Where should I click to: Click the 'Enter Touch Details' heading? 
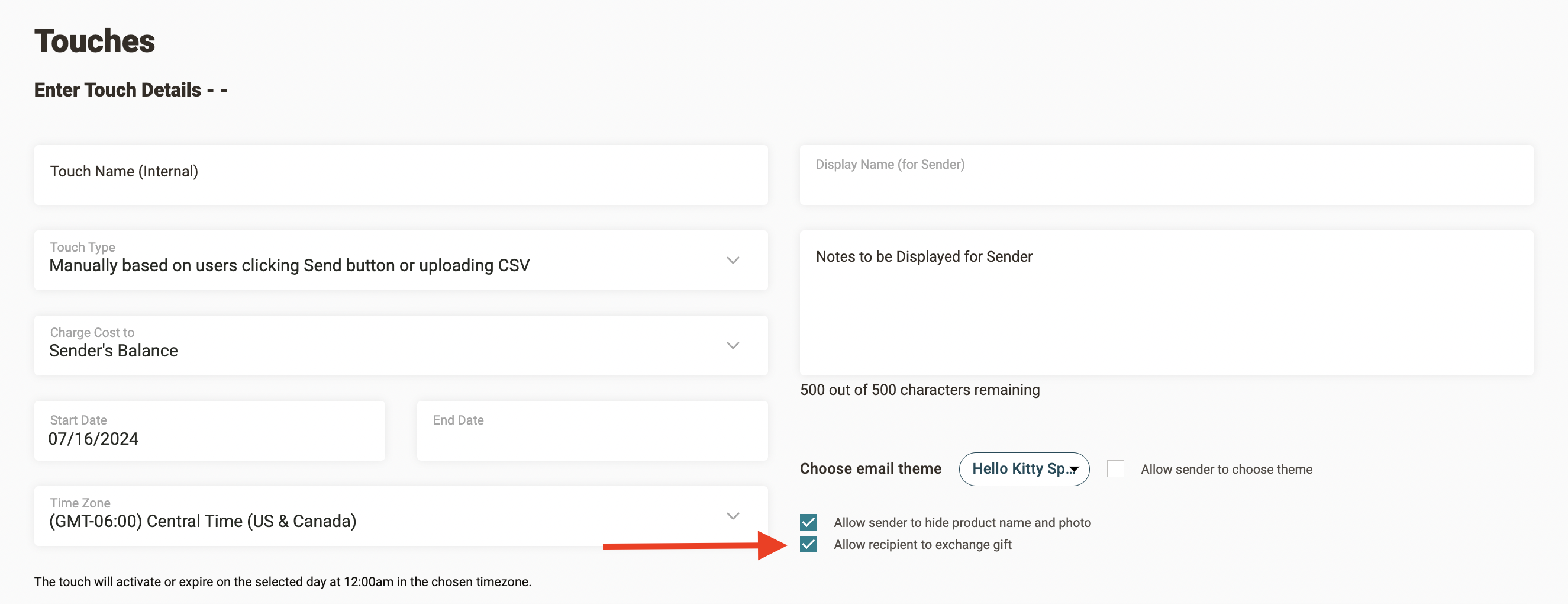[x=130, y=90]
